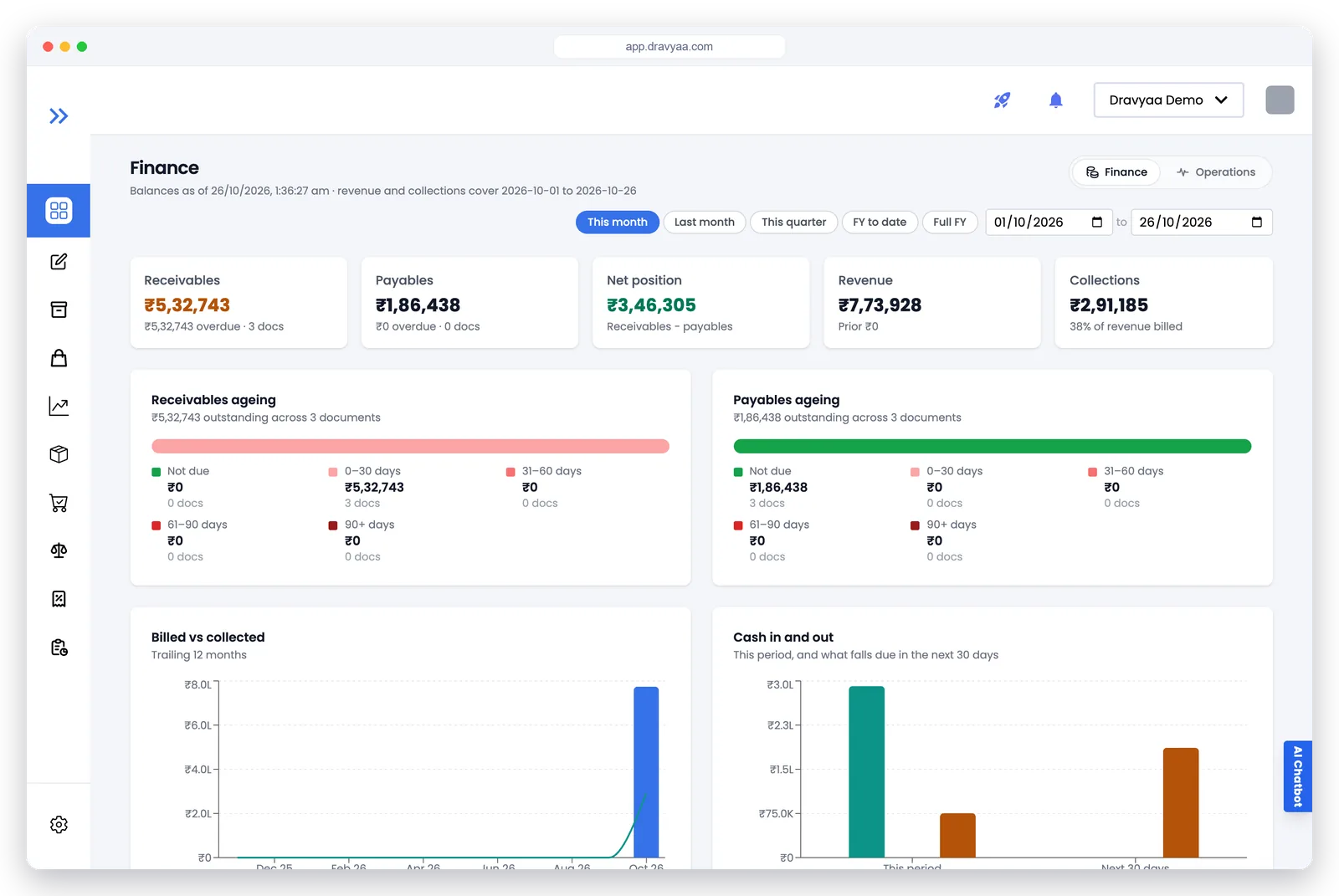Viewport: 1339px width, 896px height.
Task: Open the balance scales sidebar icon
Action: 59,550
